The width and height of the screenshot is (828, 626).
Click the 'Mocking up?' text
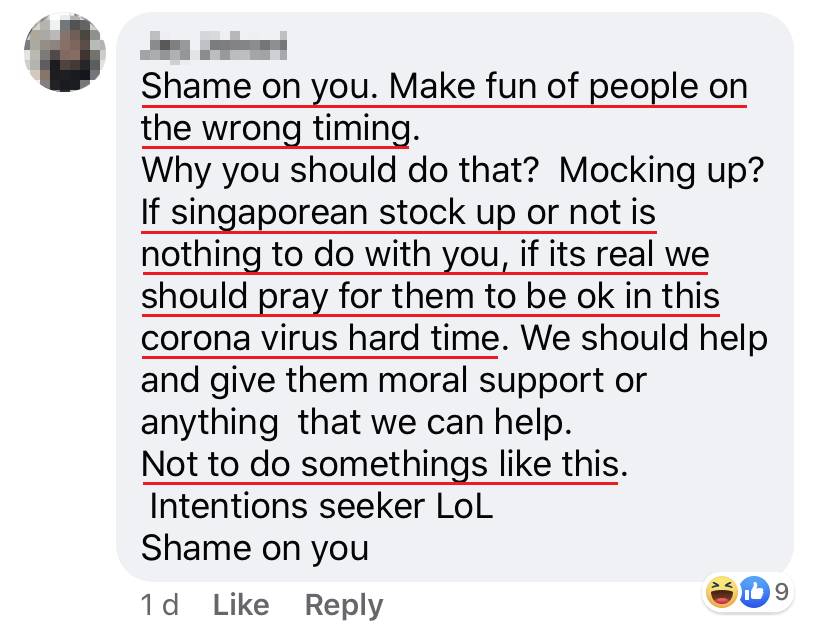(661, 171)
